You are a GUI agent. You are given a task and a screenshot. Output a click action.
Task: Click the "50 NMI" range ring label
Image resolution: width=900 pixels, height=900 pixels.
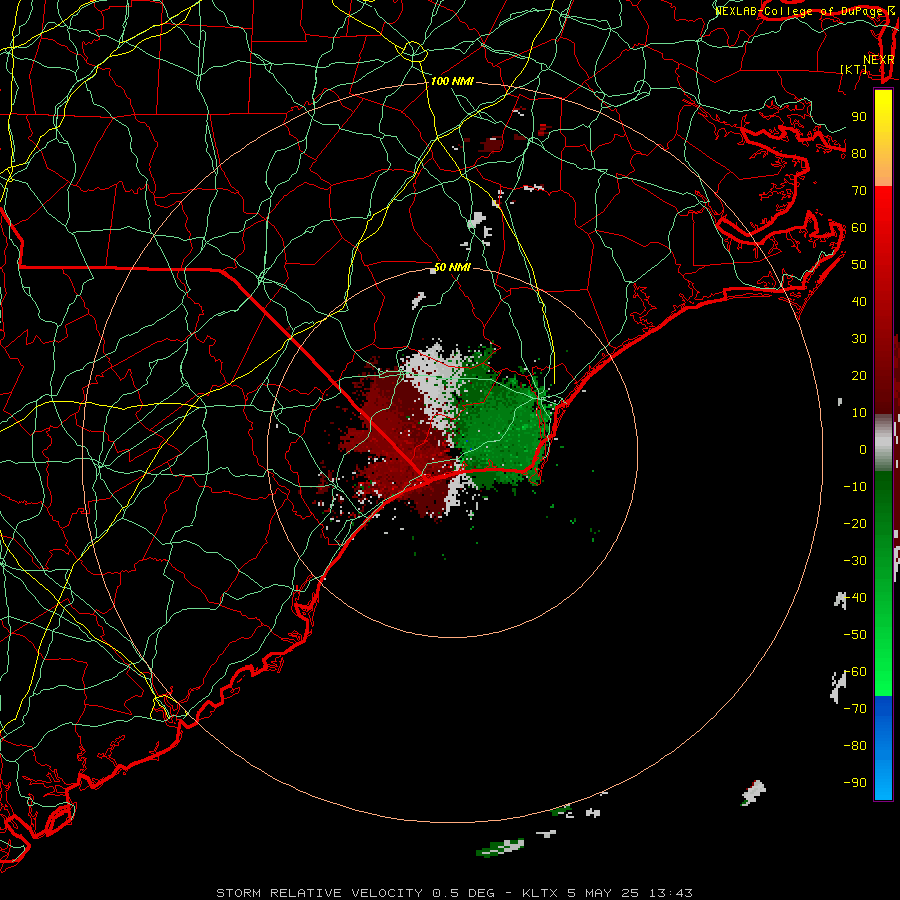(x=452, y=267)
